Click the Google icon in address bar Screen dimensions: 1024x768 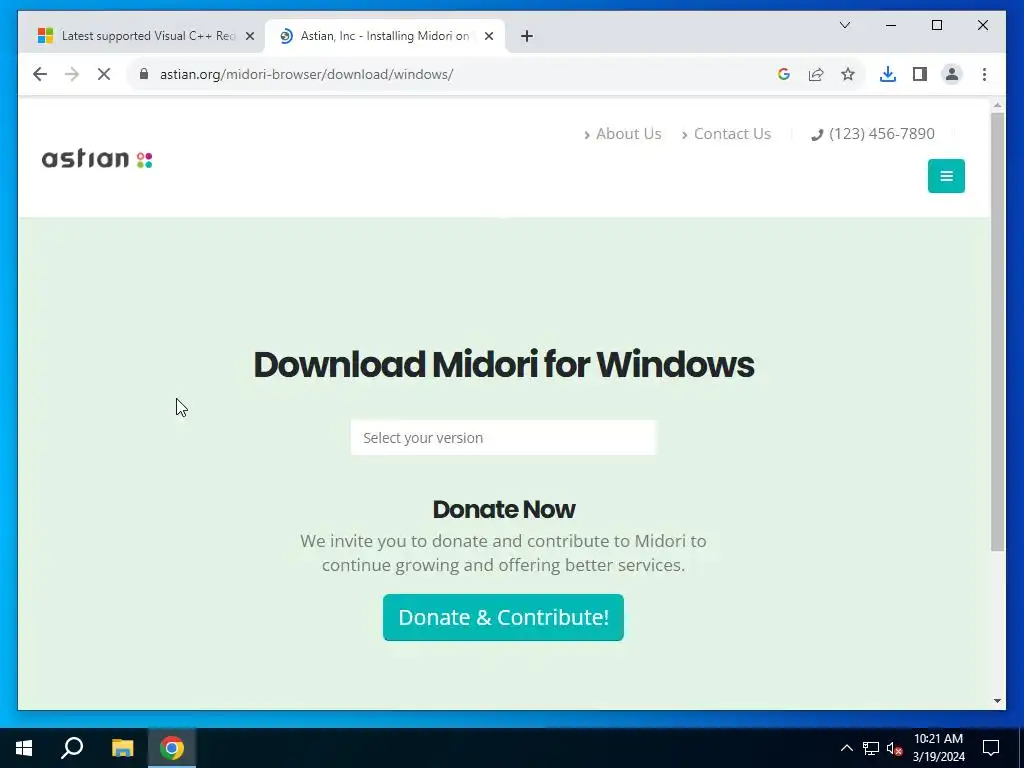click(784, 74)
